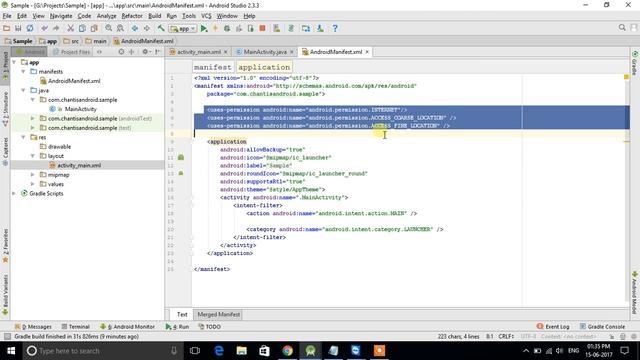Click the Apply Changes lightning icon

tap(216, 28)
